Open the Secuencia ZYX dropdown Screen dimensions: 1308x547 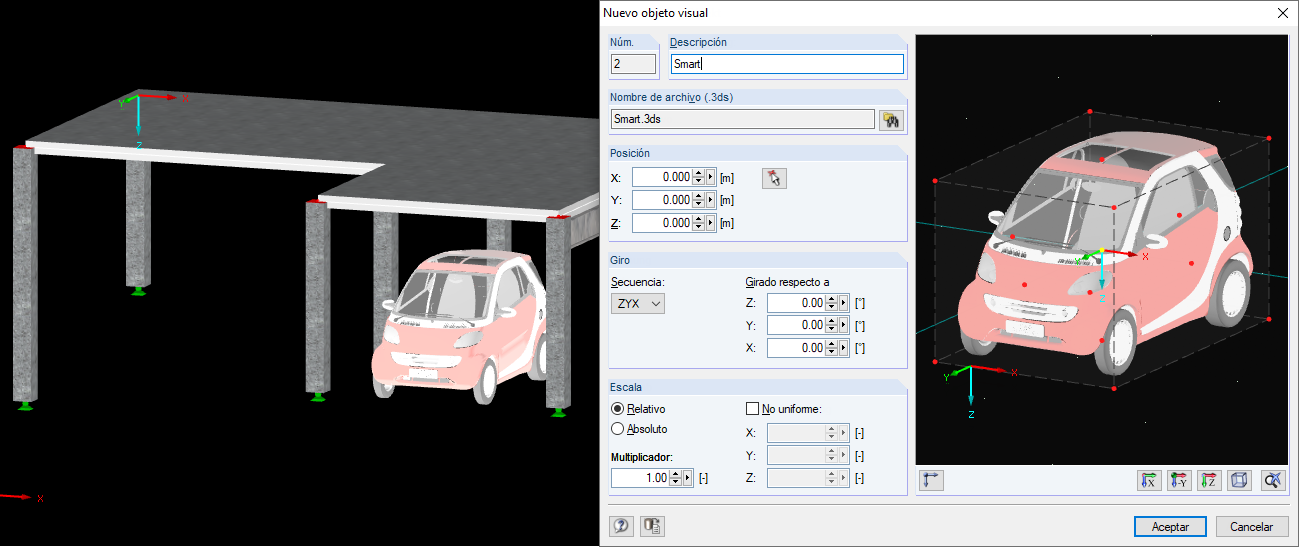[638, 303]
